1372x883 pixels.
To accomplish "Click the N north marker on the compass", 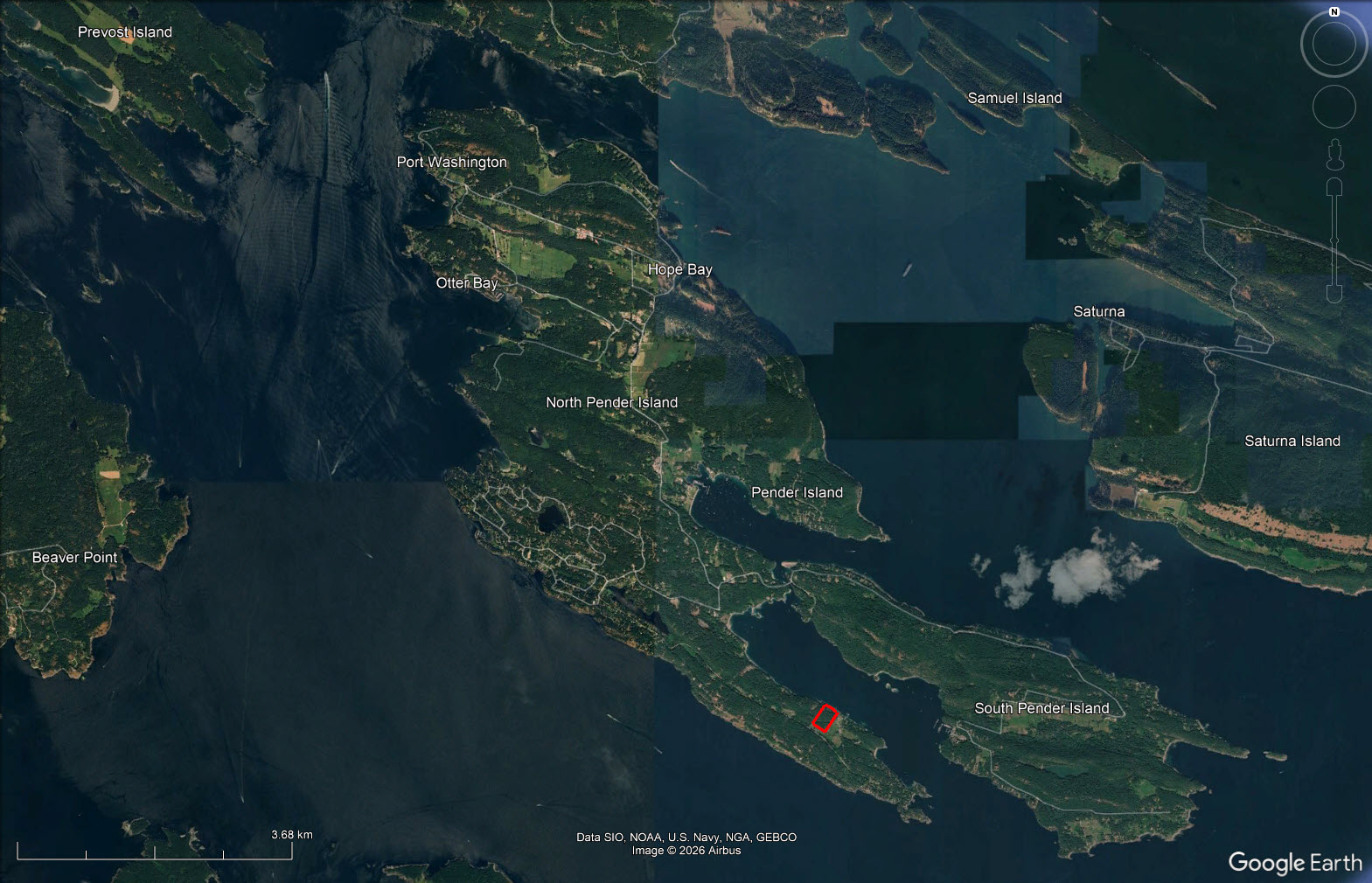I will point(1334,12).
